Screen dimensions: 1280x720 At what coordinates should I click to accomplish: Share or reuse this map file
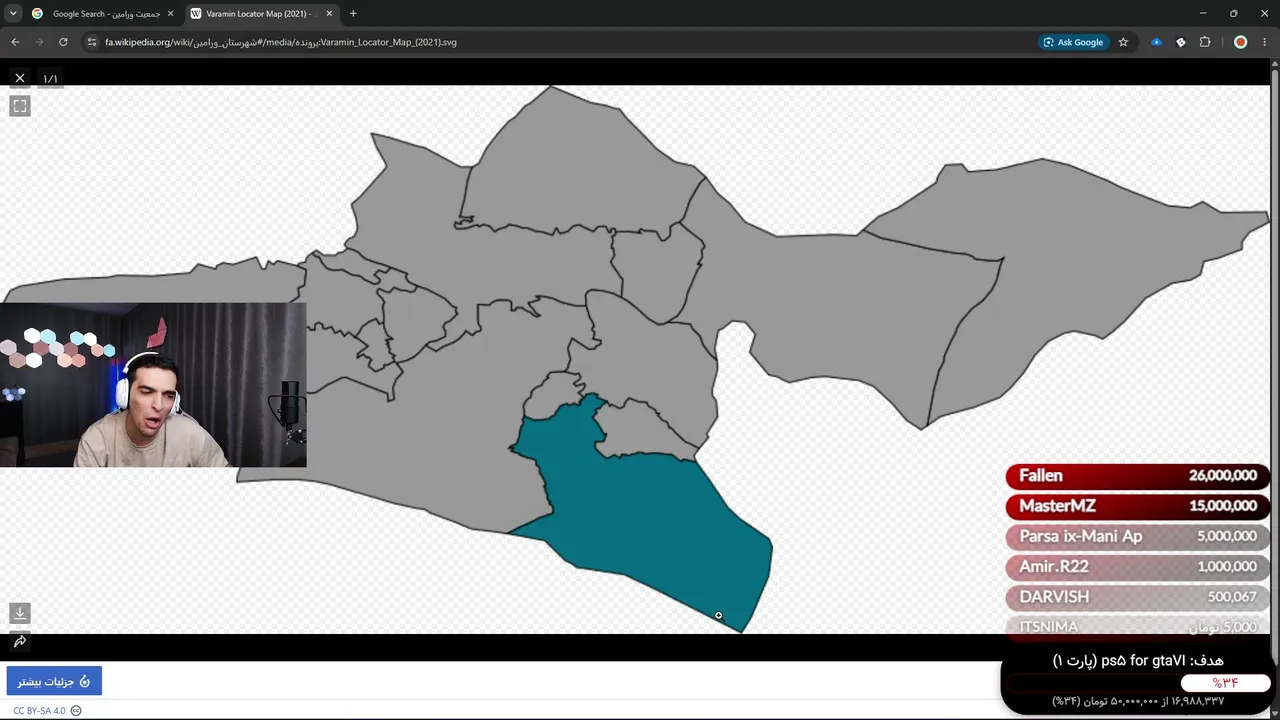point(20,641)
